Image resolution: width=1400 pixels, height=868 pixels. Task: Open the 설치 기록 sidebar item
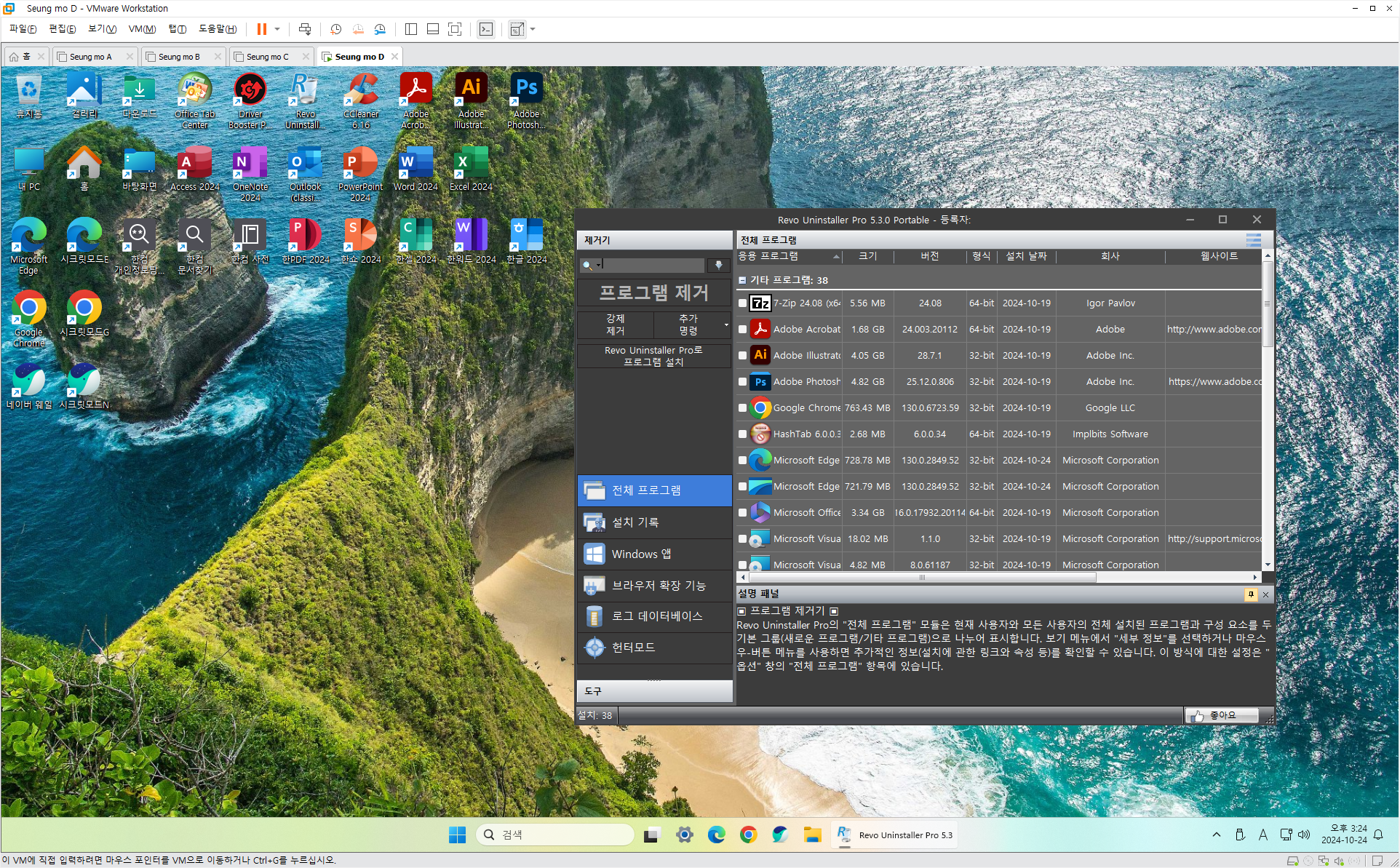654,522
